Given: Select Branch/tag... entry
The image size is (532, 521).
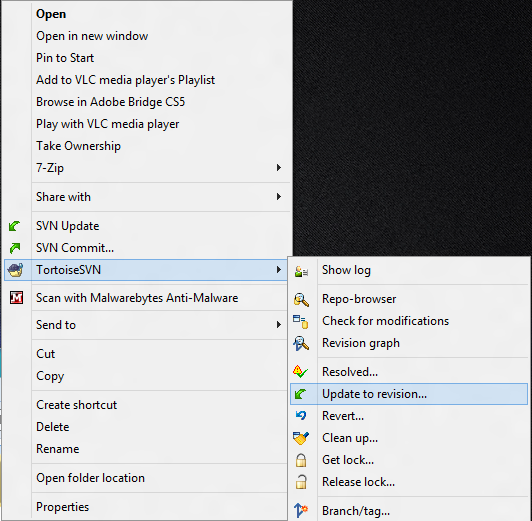Looking at the screenshot, I should click(356, 511).
